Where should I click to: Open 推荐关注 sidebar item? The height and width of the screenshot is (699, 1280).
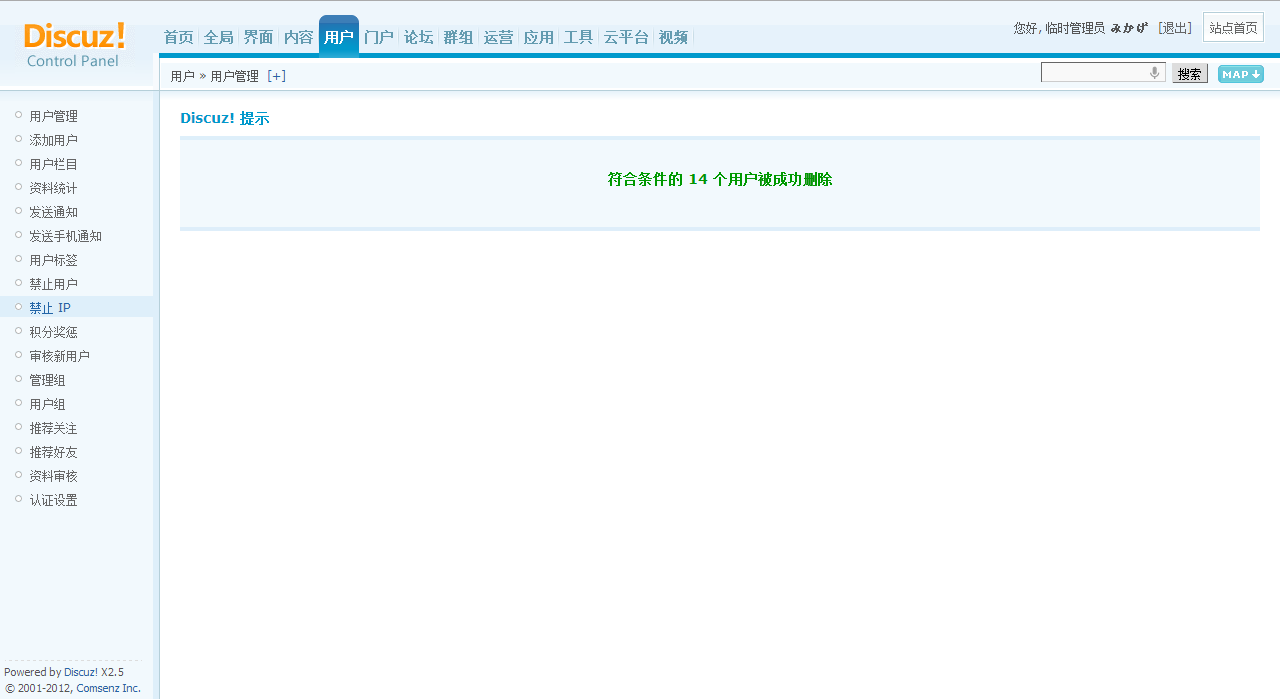coord(54,428)
